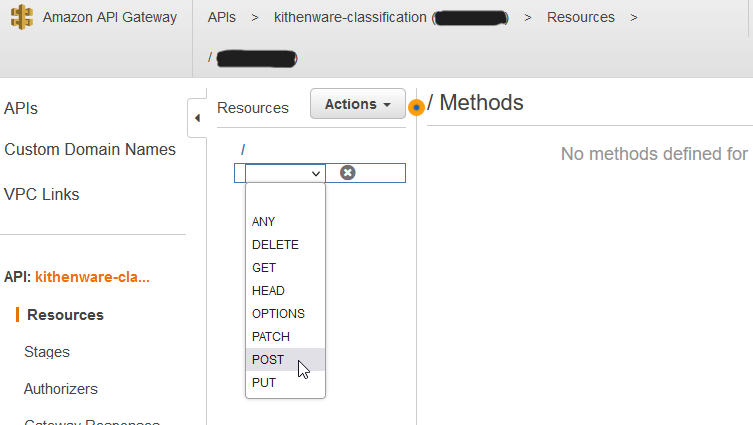Select POST from the method list
Screen dimensions: 753x425
(x=285, y=360)
